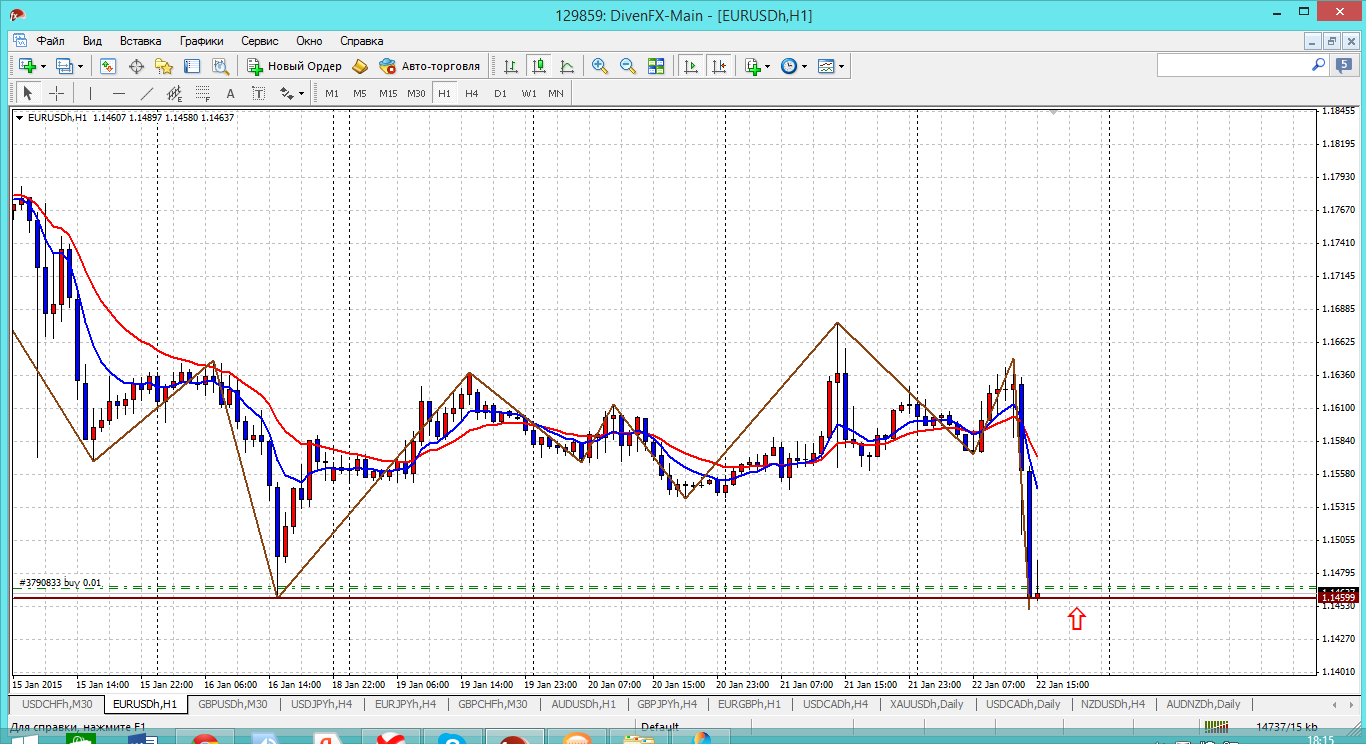
Task: Click the Новый Ордер button
Action: [x=295, y=66]
